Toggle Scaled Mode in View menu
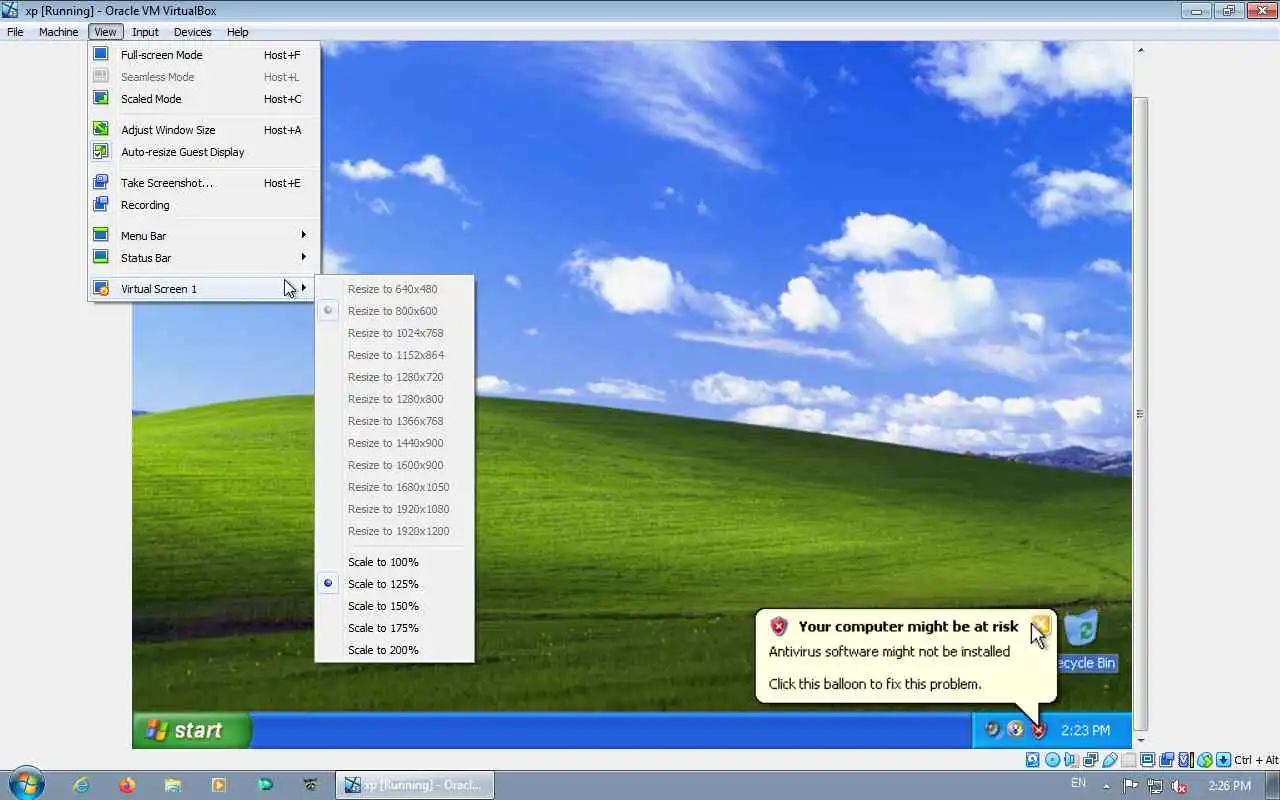The image size is (1280, 800). tap(204, 99)
